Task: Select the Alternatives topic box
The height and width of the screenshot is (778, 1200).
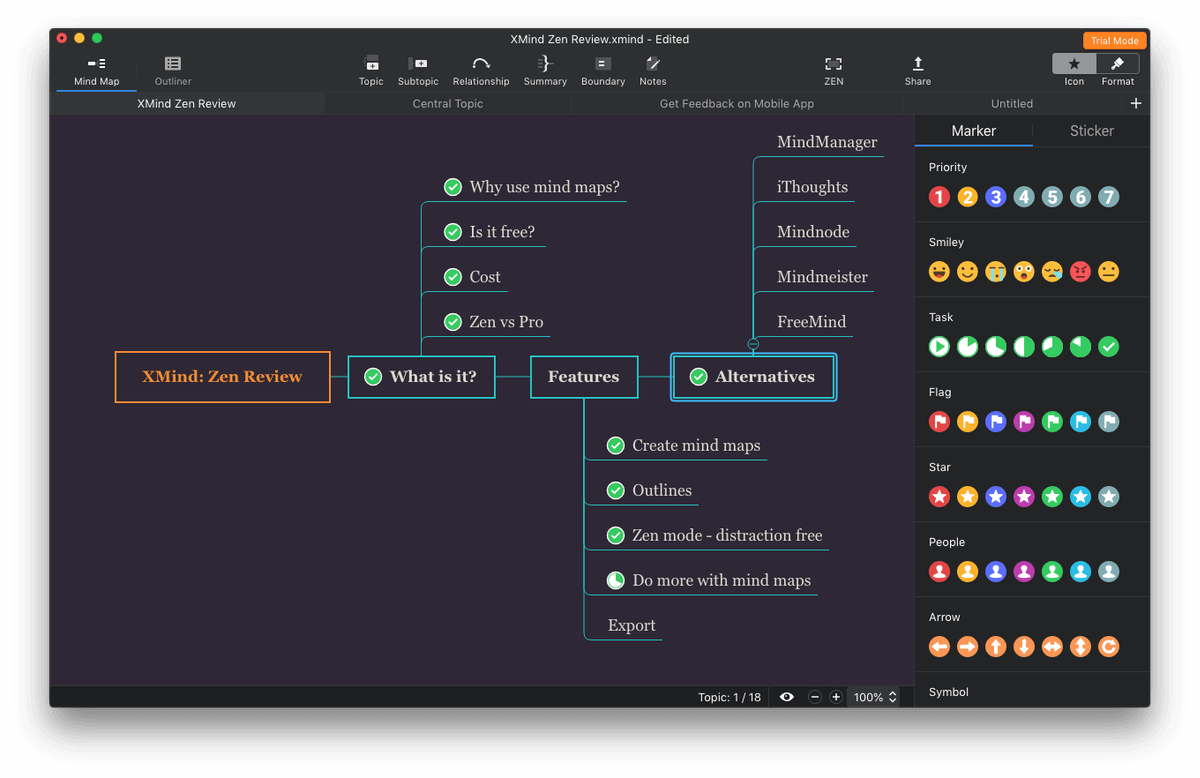Action: [753, 377]
